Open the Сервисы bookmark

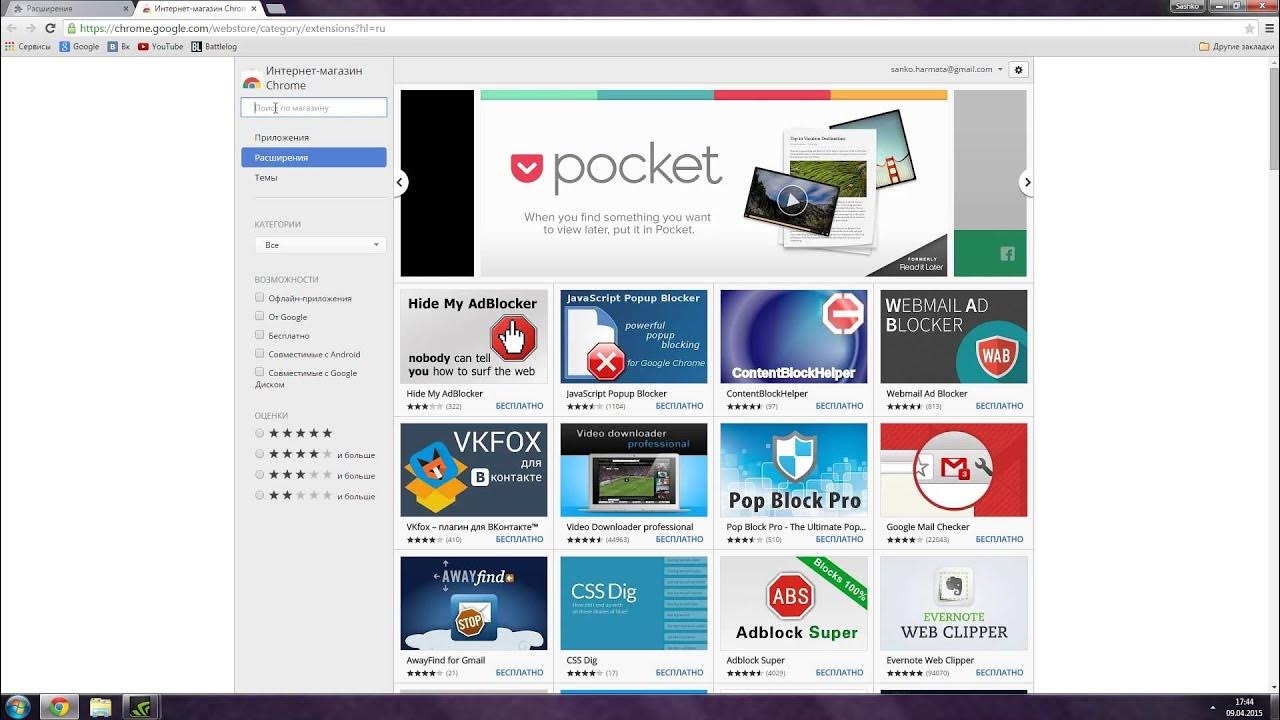click(x=28, y=46)
